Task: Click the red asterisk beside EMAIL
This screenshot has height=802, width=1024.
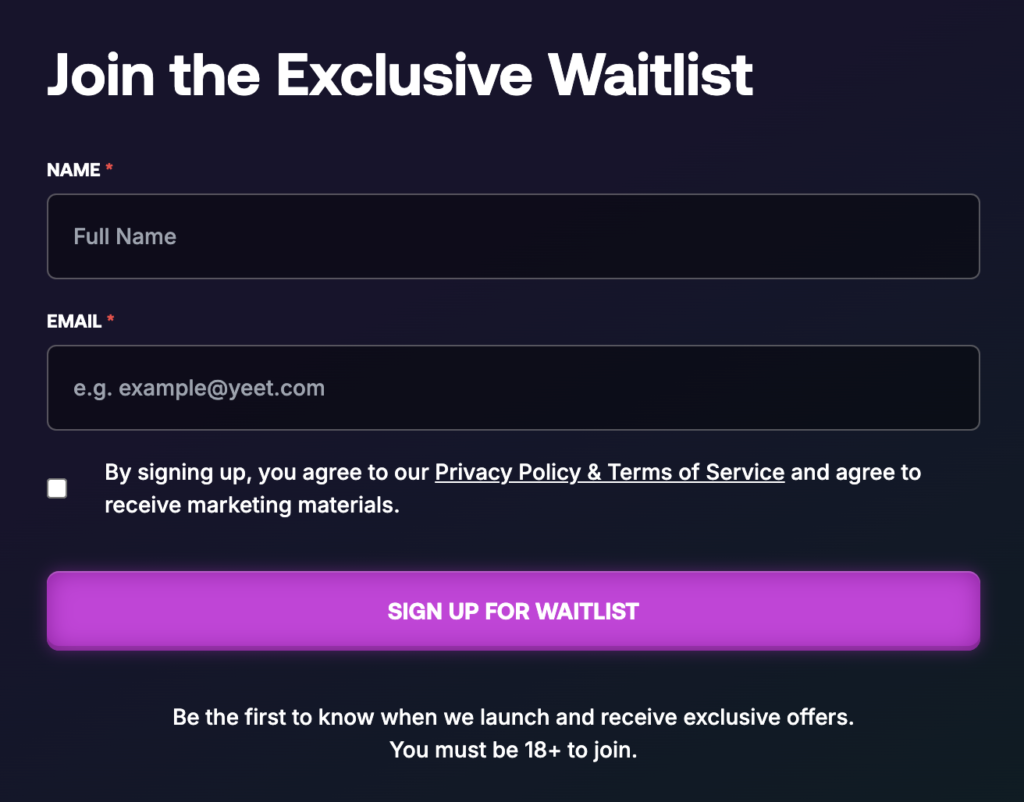Action: click(x=111, y=322)
